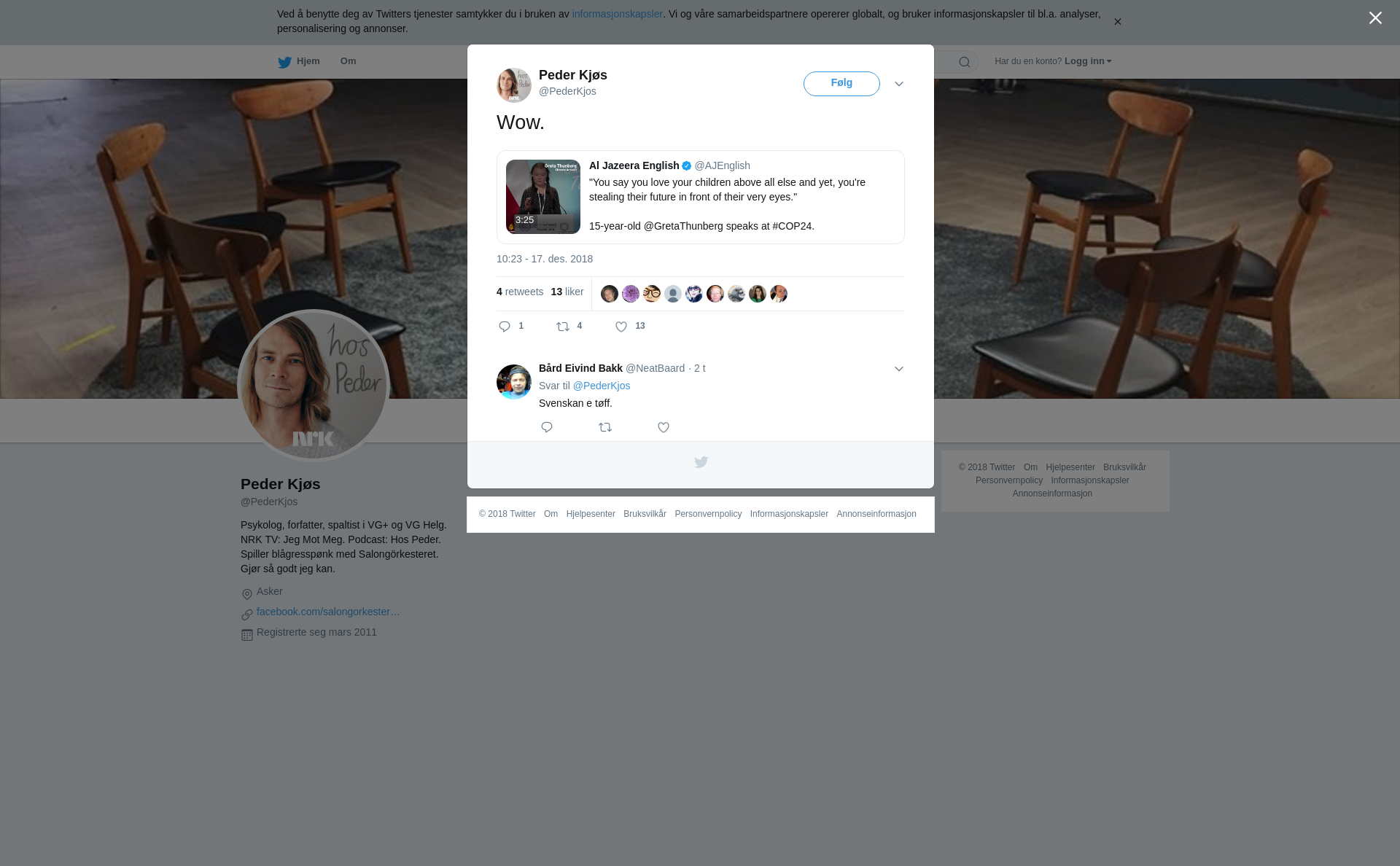Follow Peder Kjøs with the Følg button
The image size is (1400, 866).
point(841,84)
